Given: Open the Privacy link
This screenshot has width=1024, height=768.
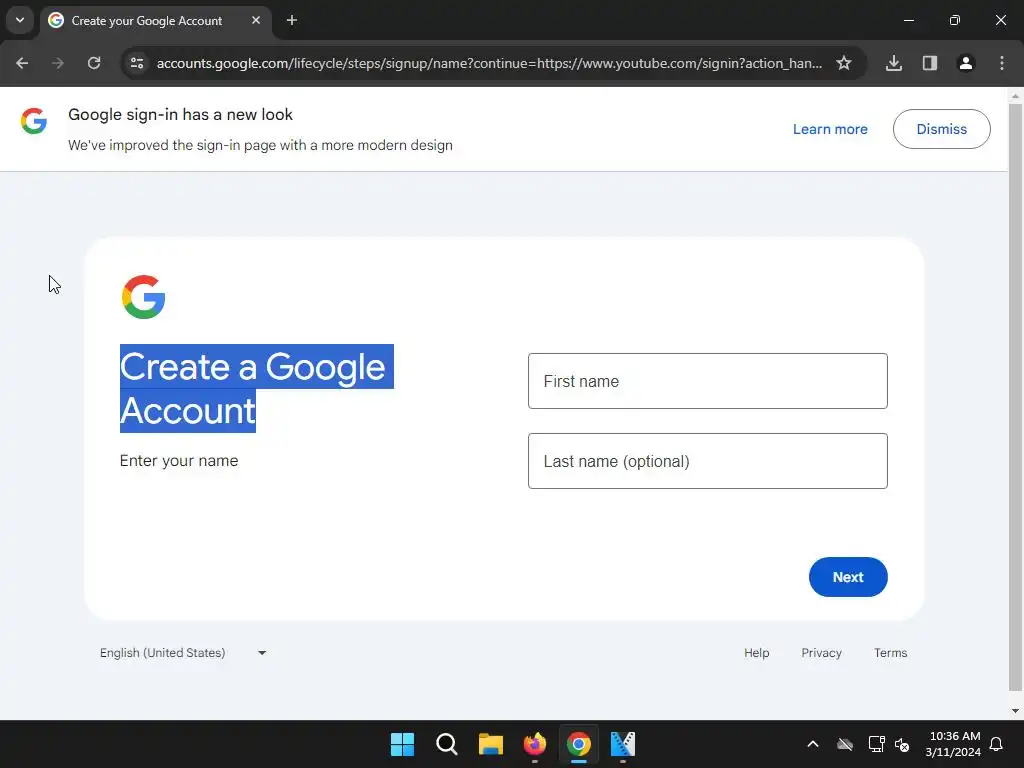Looking at the screenshot, I should (821, 653).
